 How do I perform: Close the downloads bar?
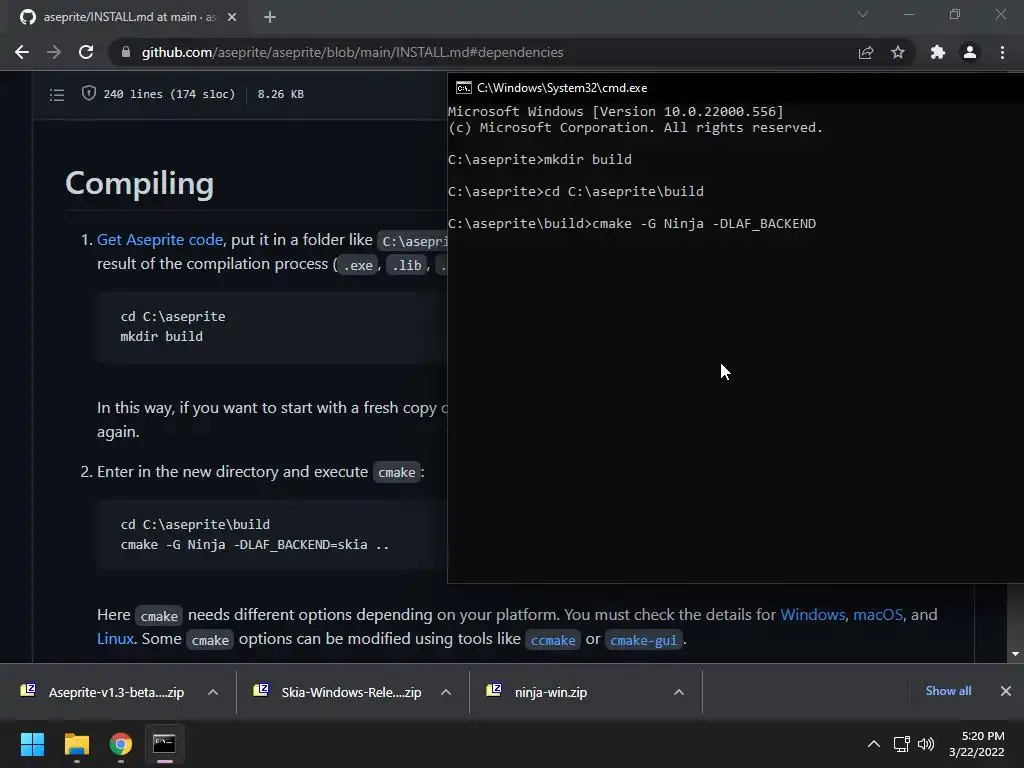coord(1006,691)
